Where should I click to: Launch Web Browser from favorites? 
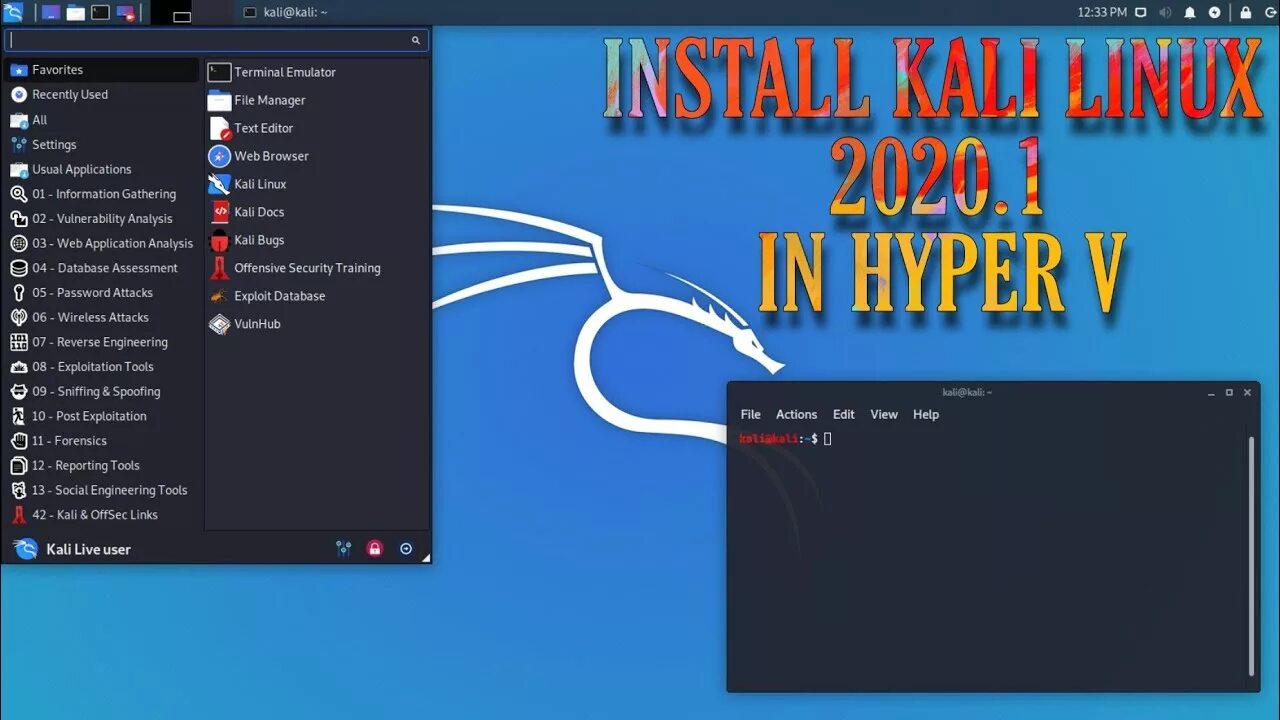click(317, 156)
